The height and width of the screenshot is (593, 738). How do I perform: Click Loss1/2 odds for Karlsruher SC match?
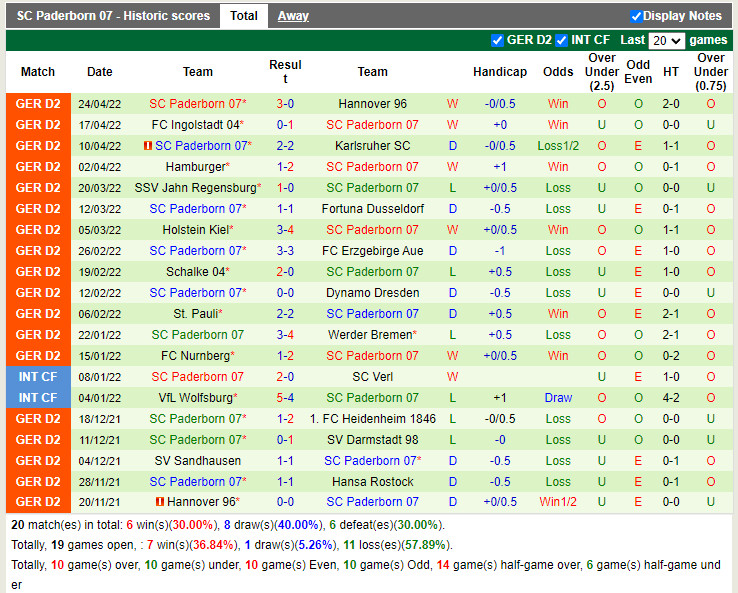click(x=558, y=146)
